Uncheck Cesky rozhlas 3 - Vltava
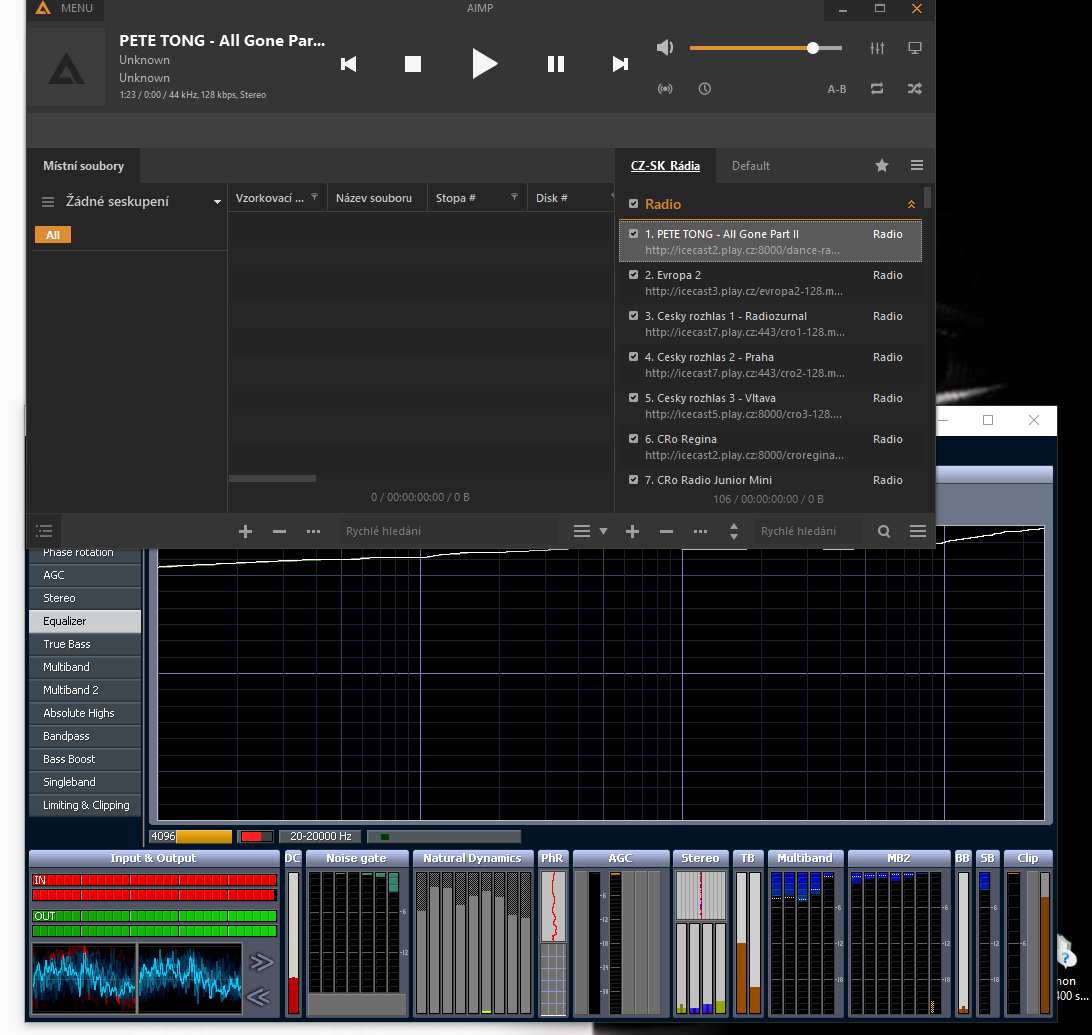The height and width of the screenshot is (1035, 1092). (633, 398)
